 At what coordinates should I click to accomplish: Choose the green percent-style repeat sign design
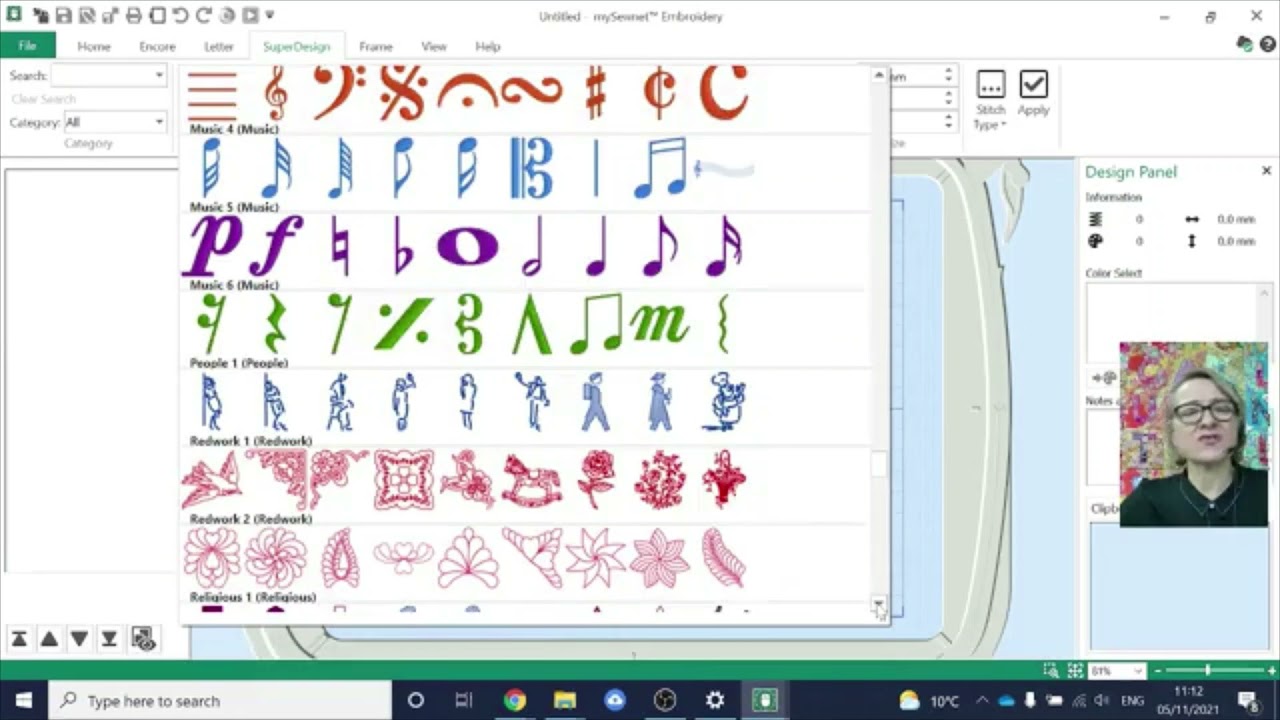(x=403, y=325)
